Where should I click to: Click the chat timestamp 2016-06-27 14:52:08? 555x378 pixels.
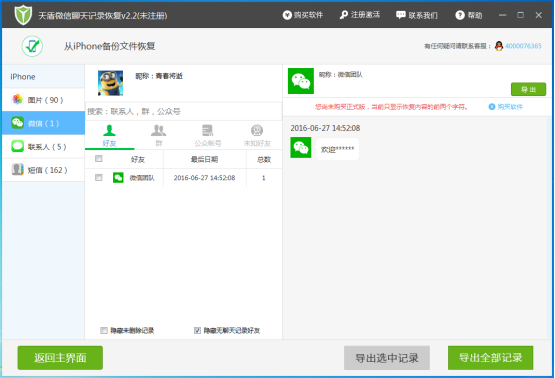(x=325, y=128)
